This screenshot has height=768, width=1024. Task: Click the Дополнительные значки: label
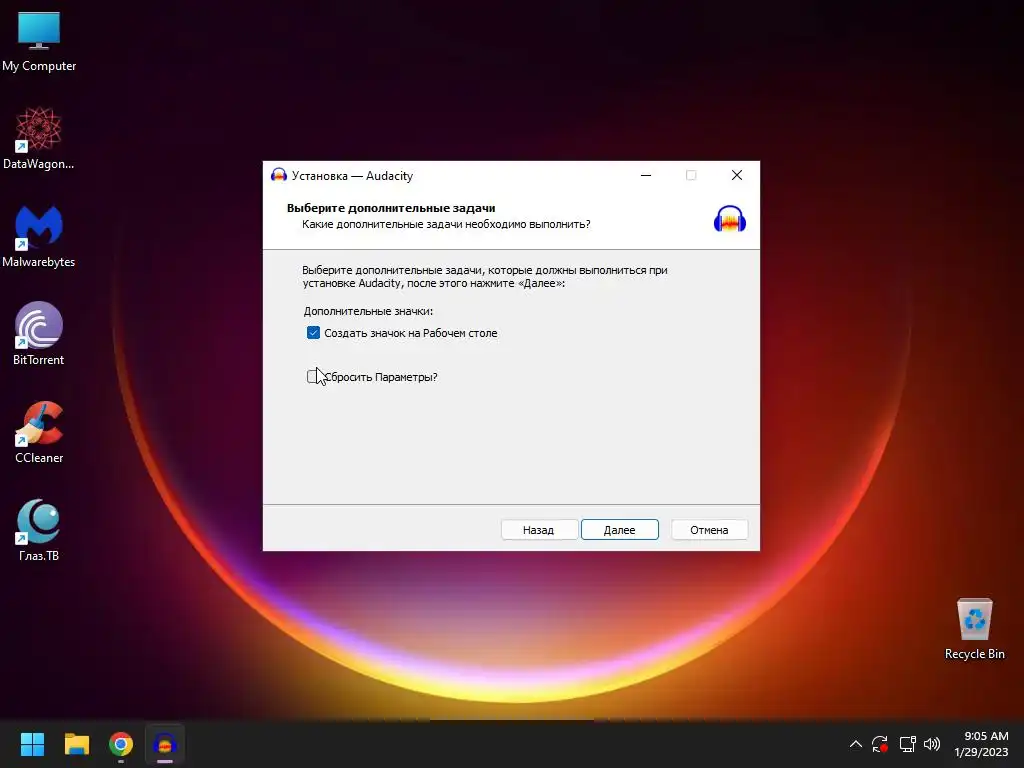tap(368, 311)
